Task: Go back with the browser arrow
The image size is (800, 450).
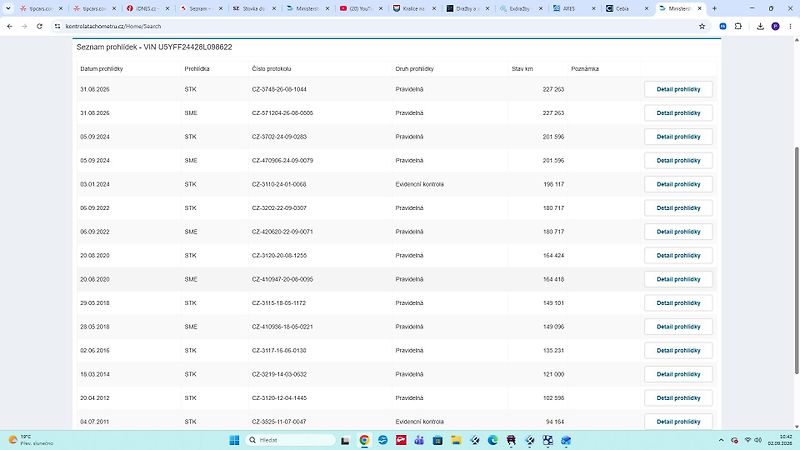Action: tap(10, 26)
